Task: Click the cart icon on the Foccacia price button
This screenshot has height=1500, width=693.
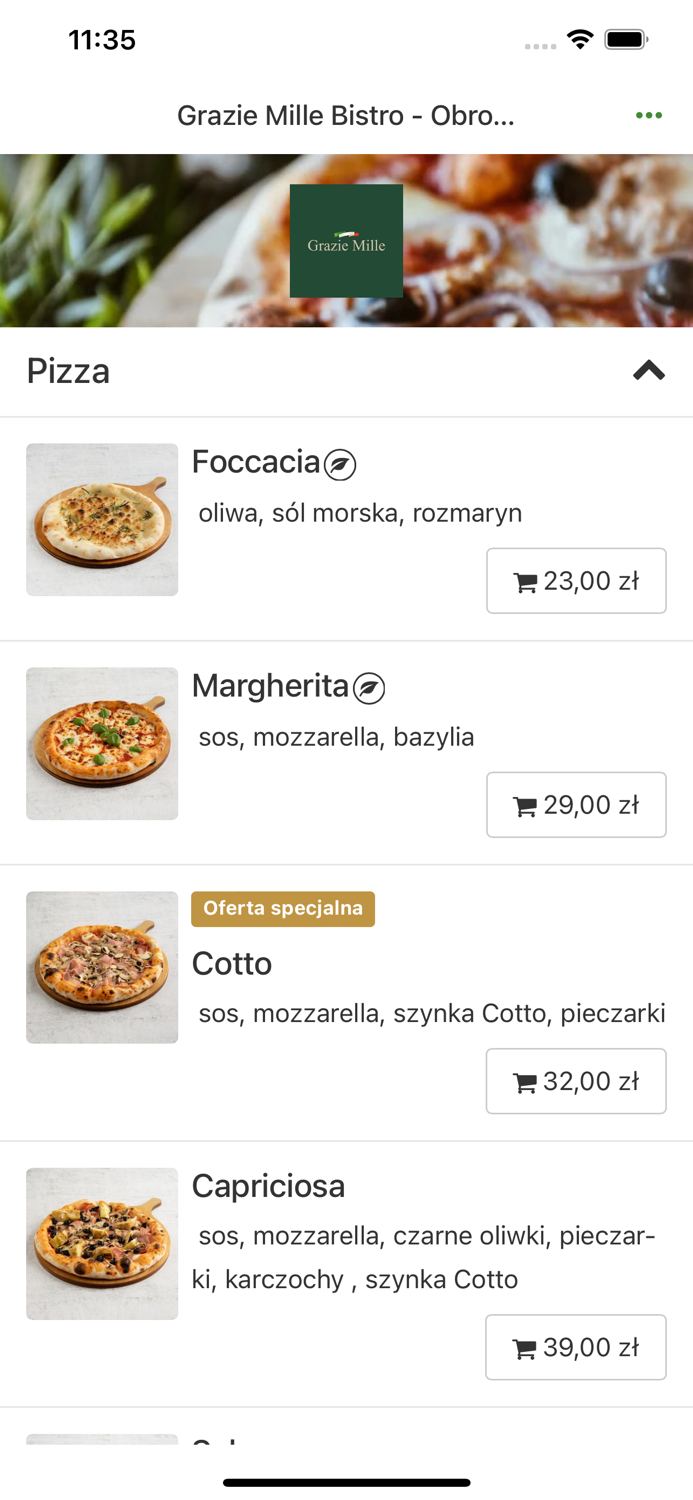Action: [x=525, y=581]
